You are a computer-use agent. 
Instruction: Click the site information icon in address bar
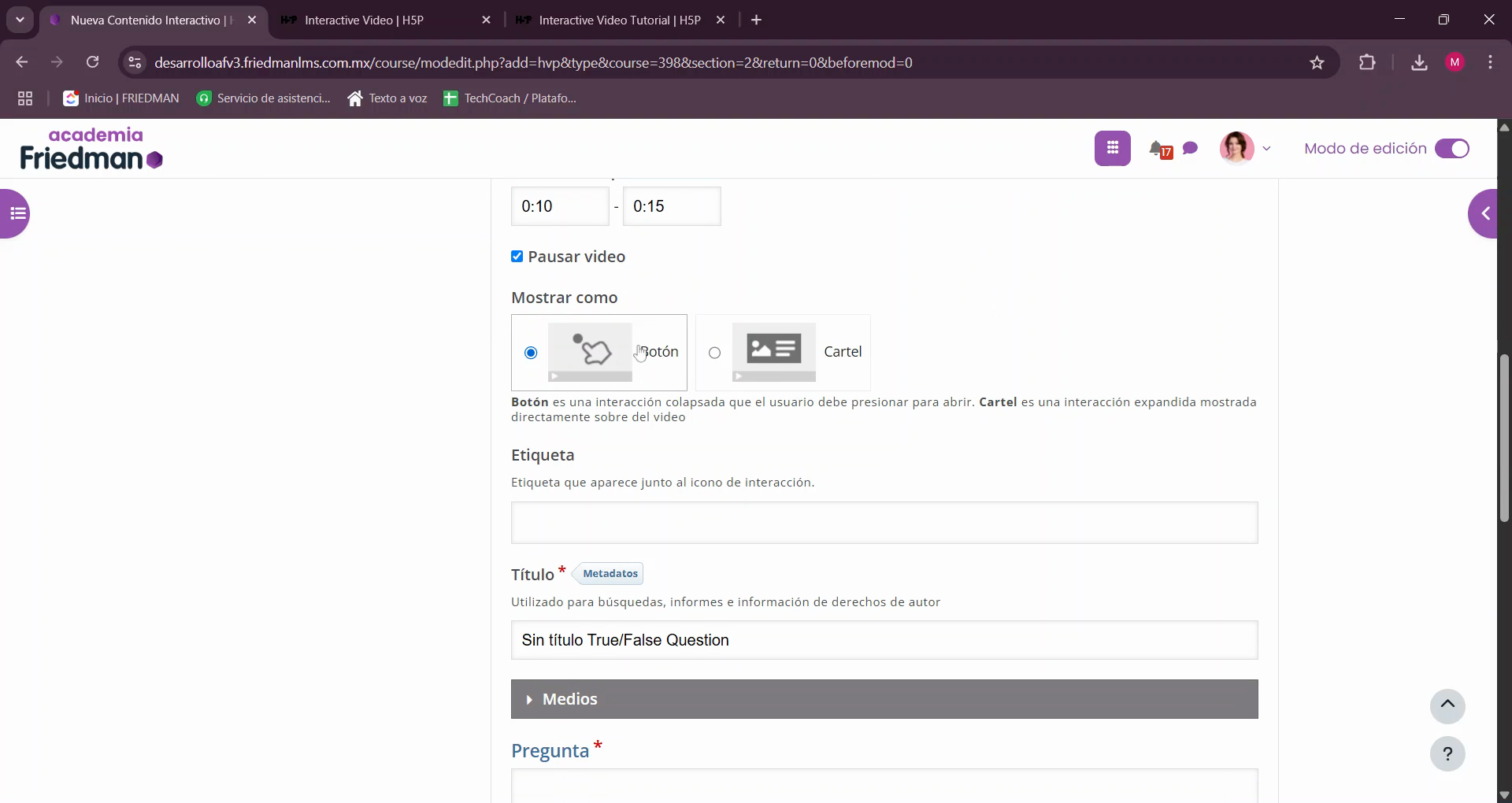click(135, 62)
